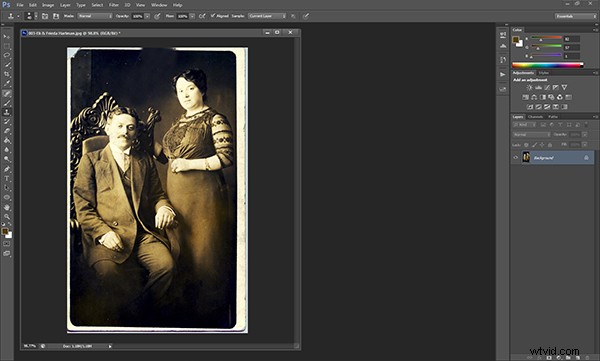Select the Eraser tool

click(7, 131)
